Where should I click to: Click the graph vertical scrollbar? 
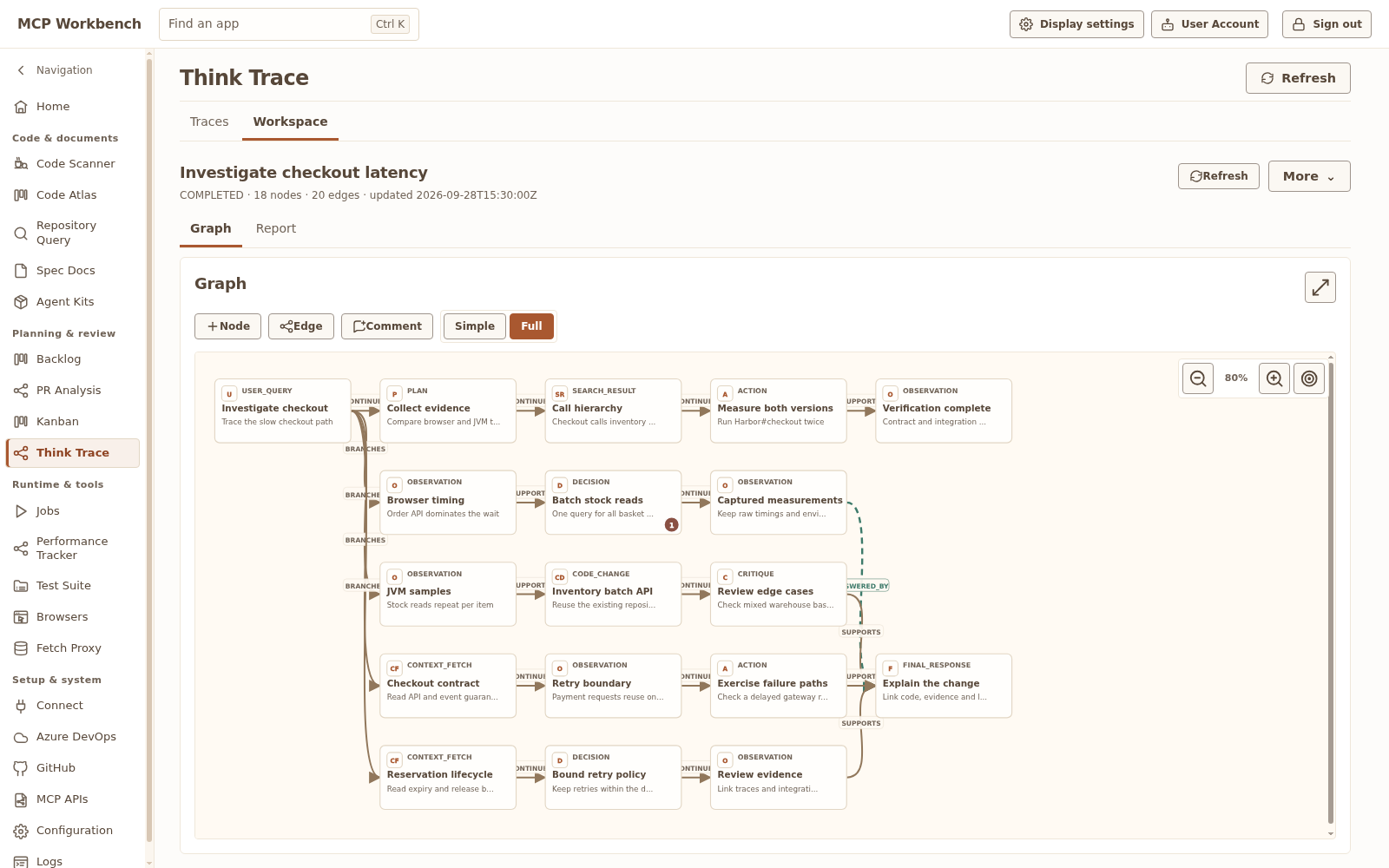point(1331,595)
